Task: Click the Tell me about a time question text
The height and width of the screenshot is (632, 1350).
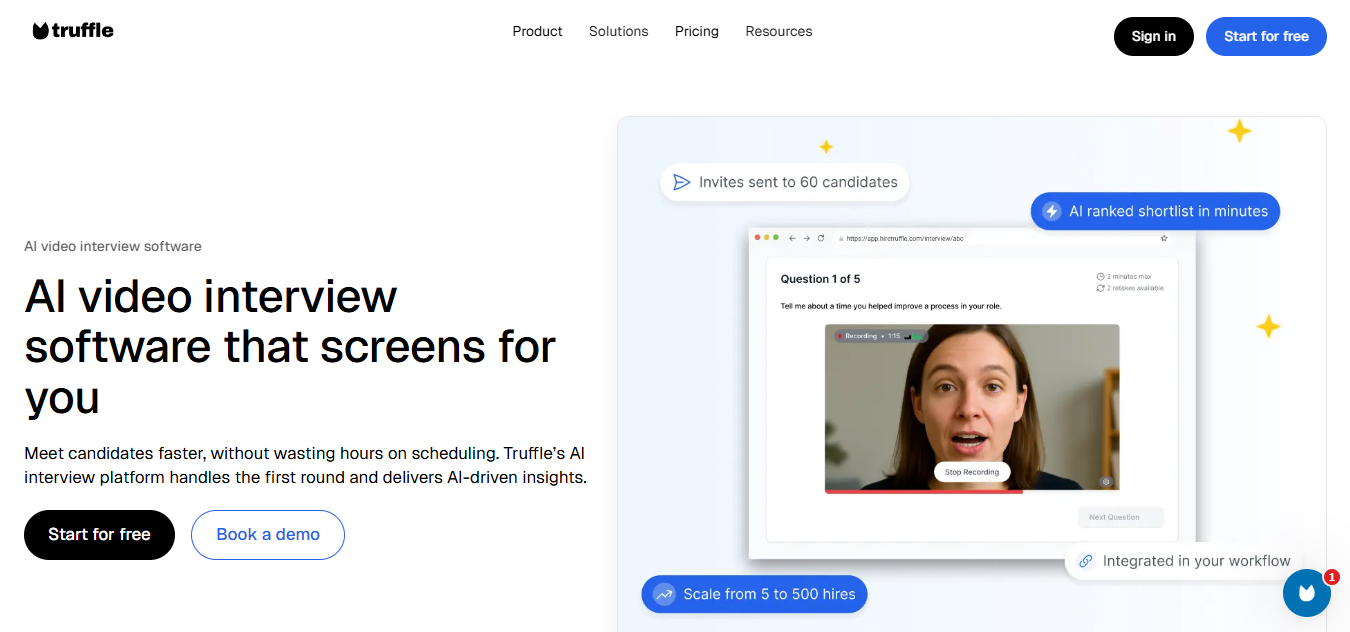Action: (891, 306)
